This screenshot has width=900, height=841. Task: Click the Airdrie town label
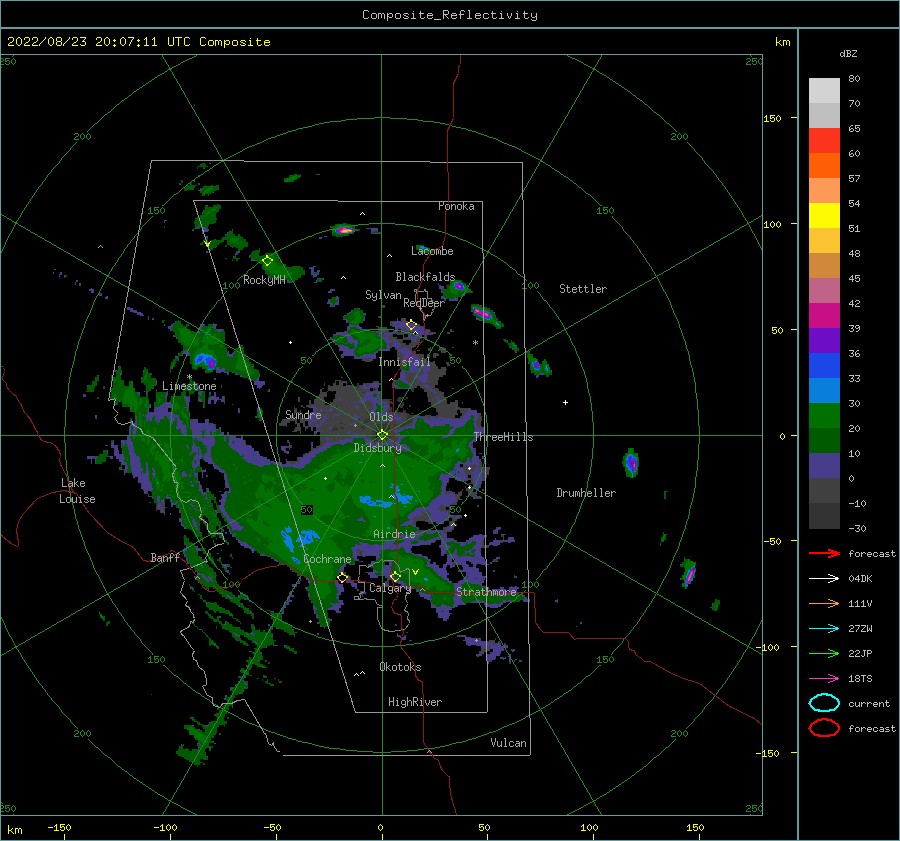click(x=394, y=534)
